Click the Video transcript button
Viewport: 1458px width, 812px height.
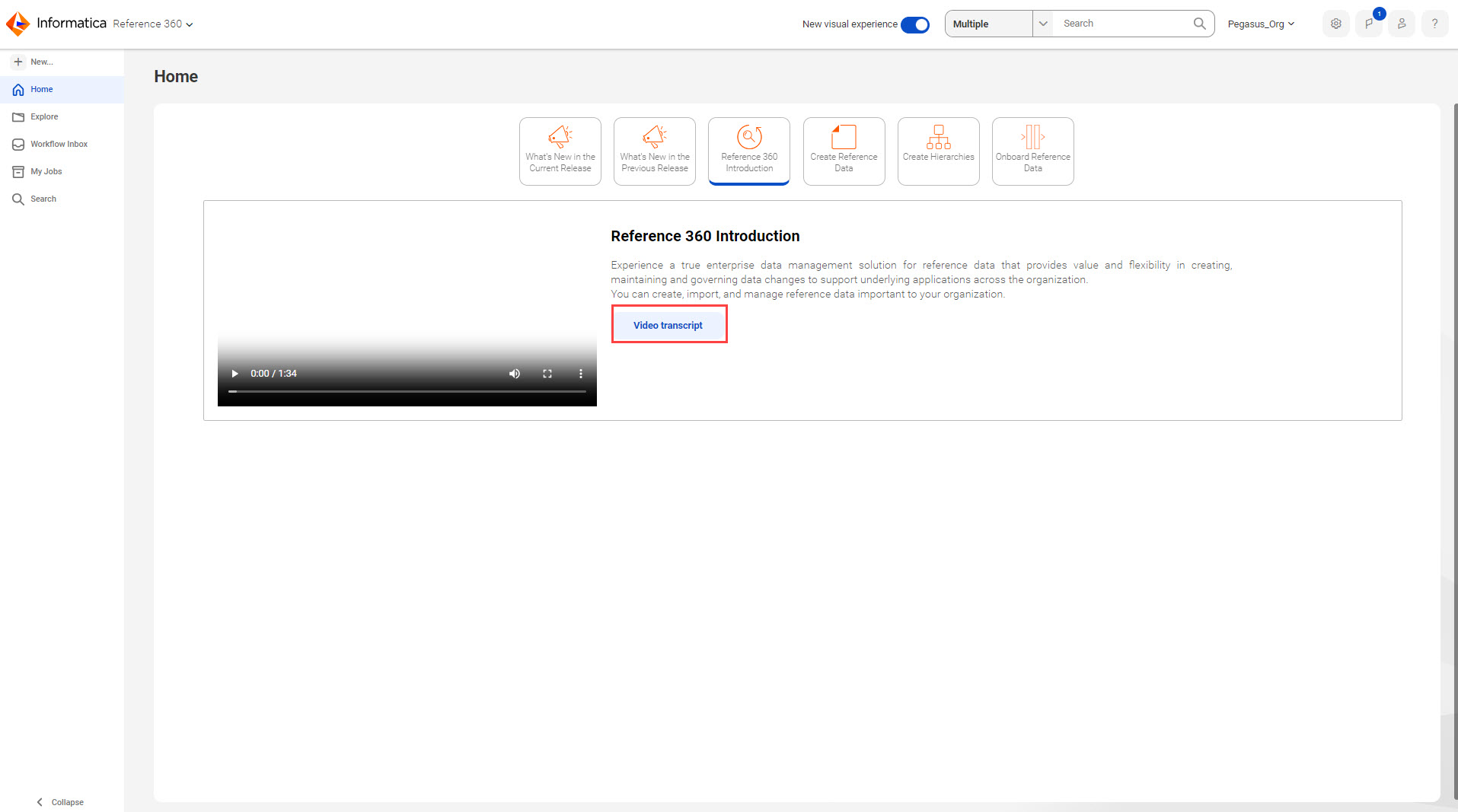668,325
